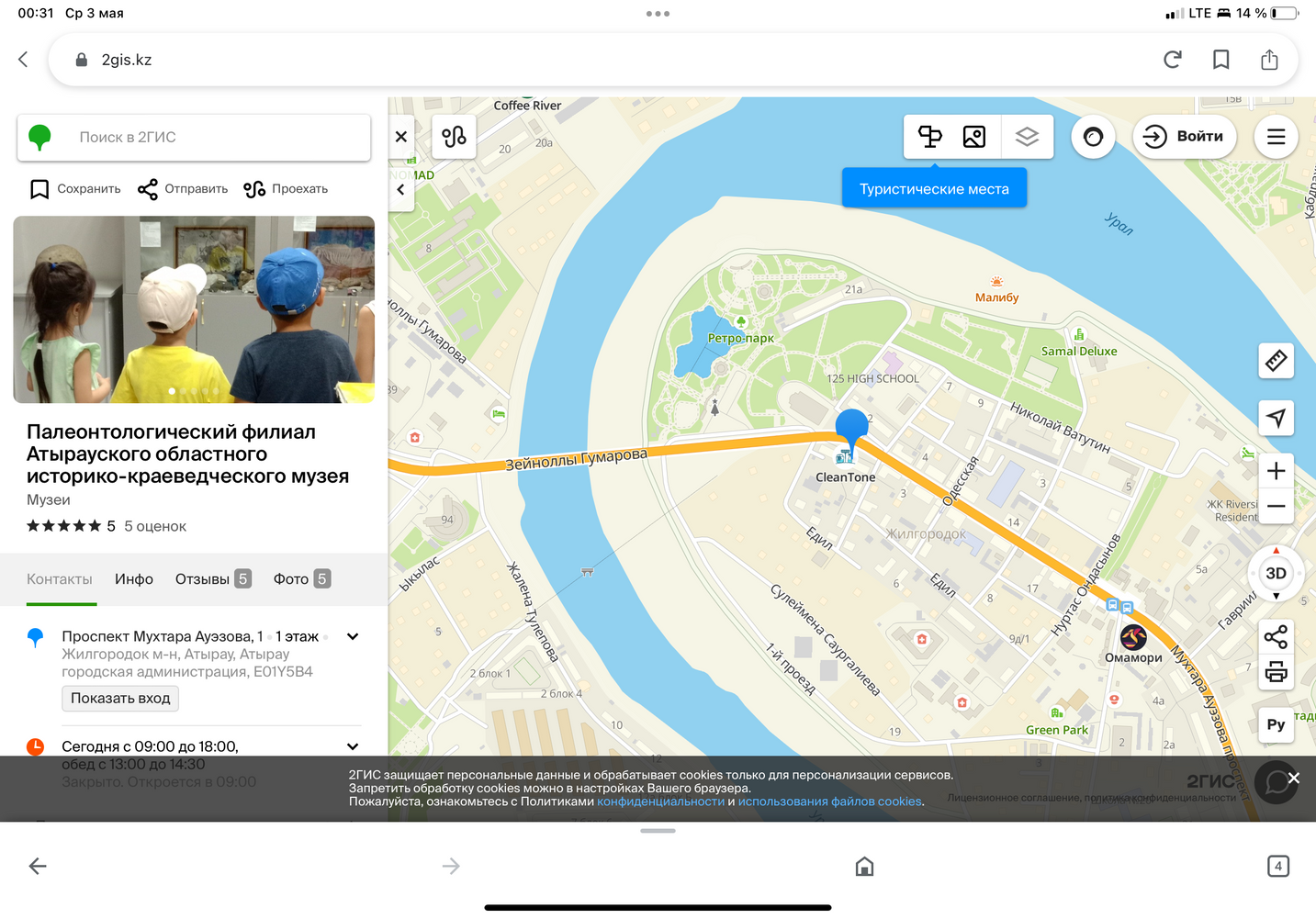Click the green 2GIS tree logo
The height and width of the screenshot is (919, 1316).
point(39,138)
